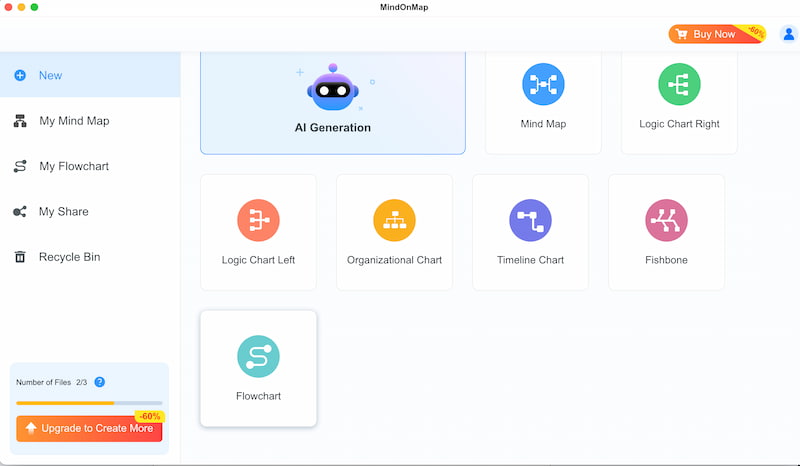Click the Number of Files 2/3 text
The width and height of the screenshot is (800, 466).
coord(52,382)
